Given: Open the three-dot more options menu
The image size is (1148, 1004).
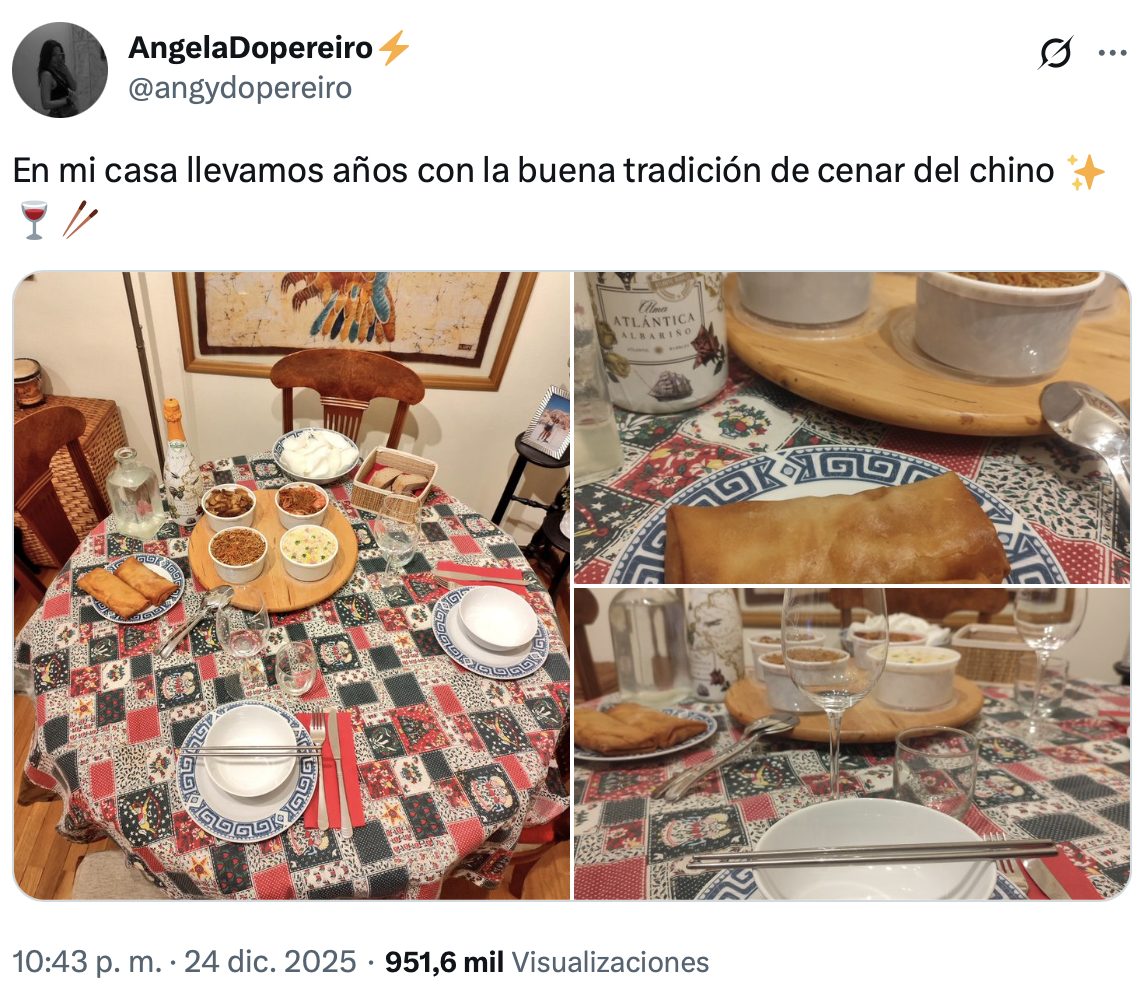Looking at the screenshot, I should click(x=1112, y=53).
